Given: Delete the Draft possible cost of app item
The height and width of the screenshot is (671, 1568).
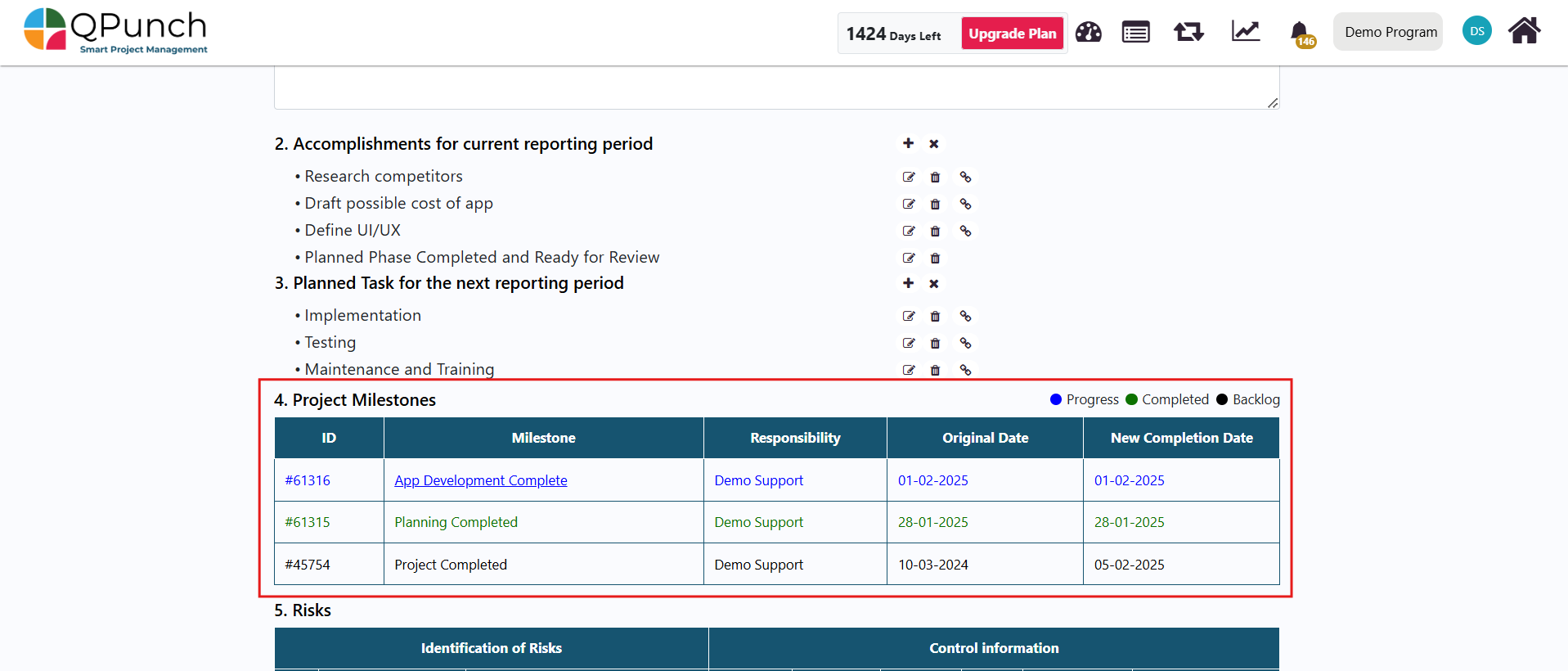Looking at the screenshot, I should click(x=935, y=204).
